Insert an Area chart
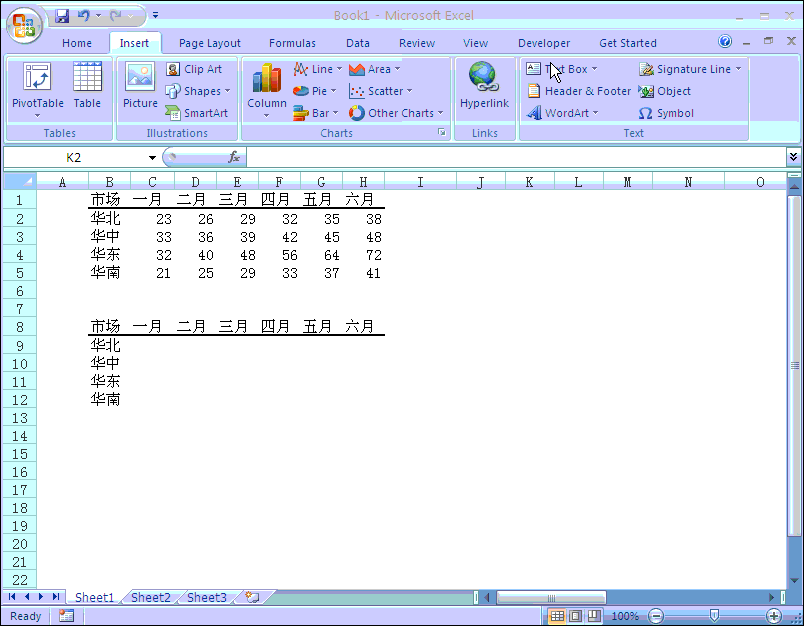 pos(374,69)
